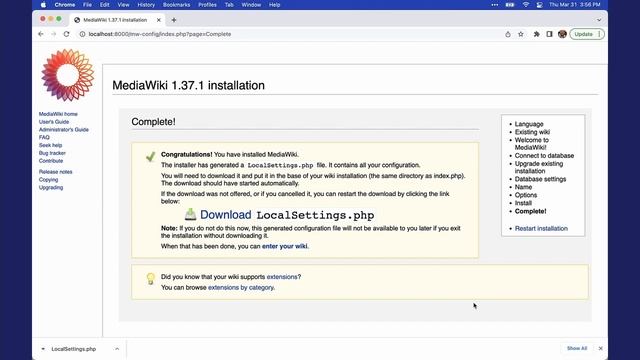
Task: Go forward to the next page
Action: [53, 34]
